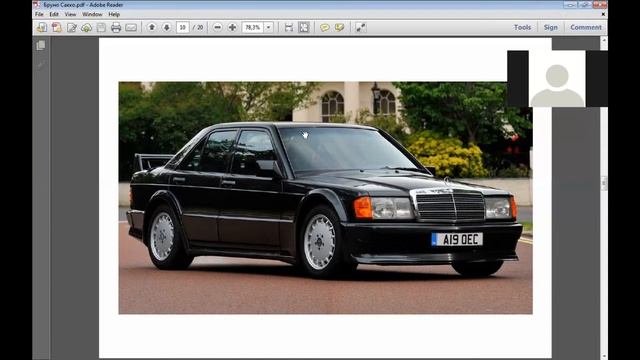Image resolution: width=640 pixels, height=360 pixels.
Task: Click the cloud upload toolbar icon
Action: [87, 27]
